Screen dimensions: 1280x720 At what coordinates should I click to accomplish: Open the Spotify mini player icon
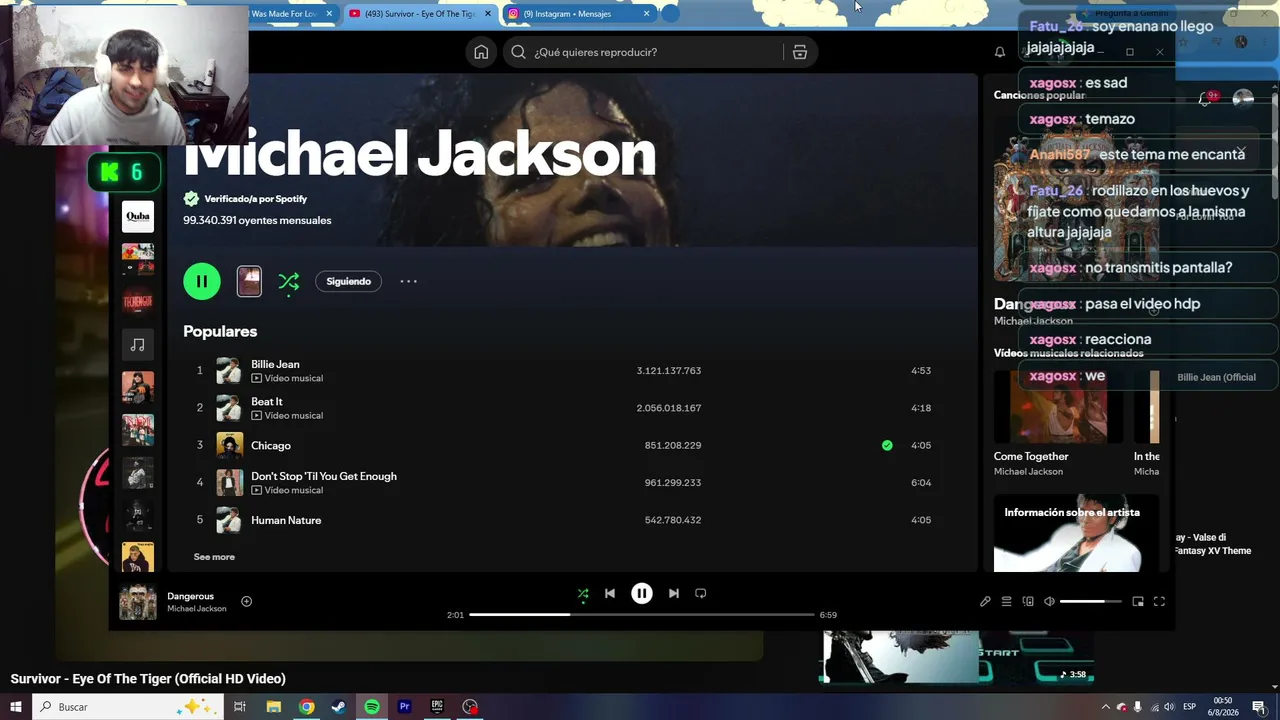pyautogui.click(x=1138, y=601)
